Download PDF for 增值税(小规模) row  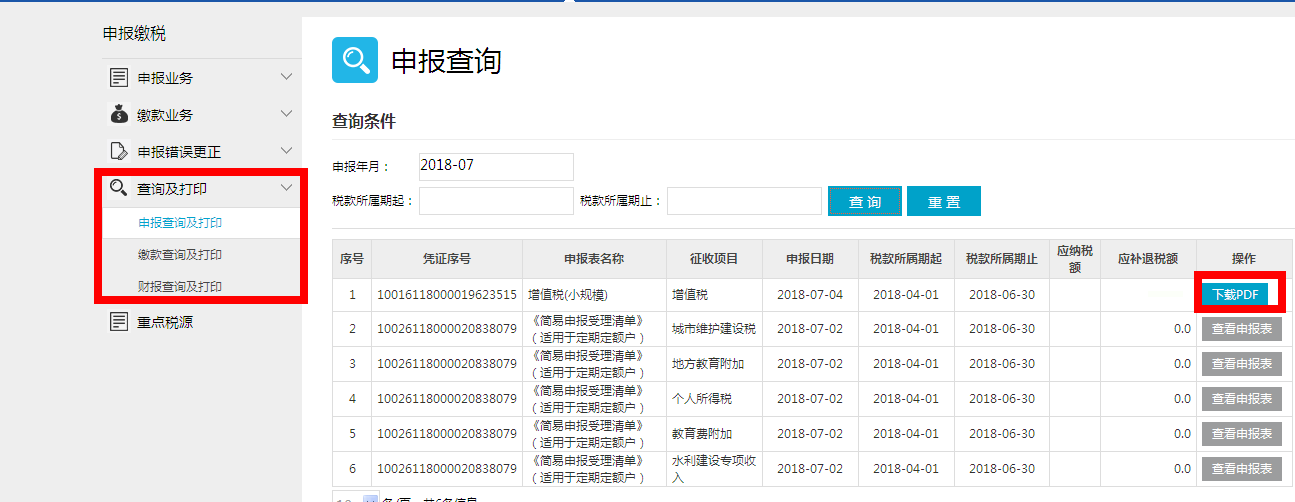point(1234,294)
